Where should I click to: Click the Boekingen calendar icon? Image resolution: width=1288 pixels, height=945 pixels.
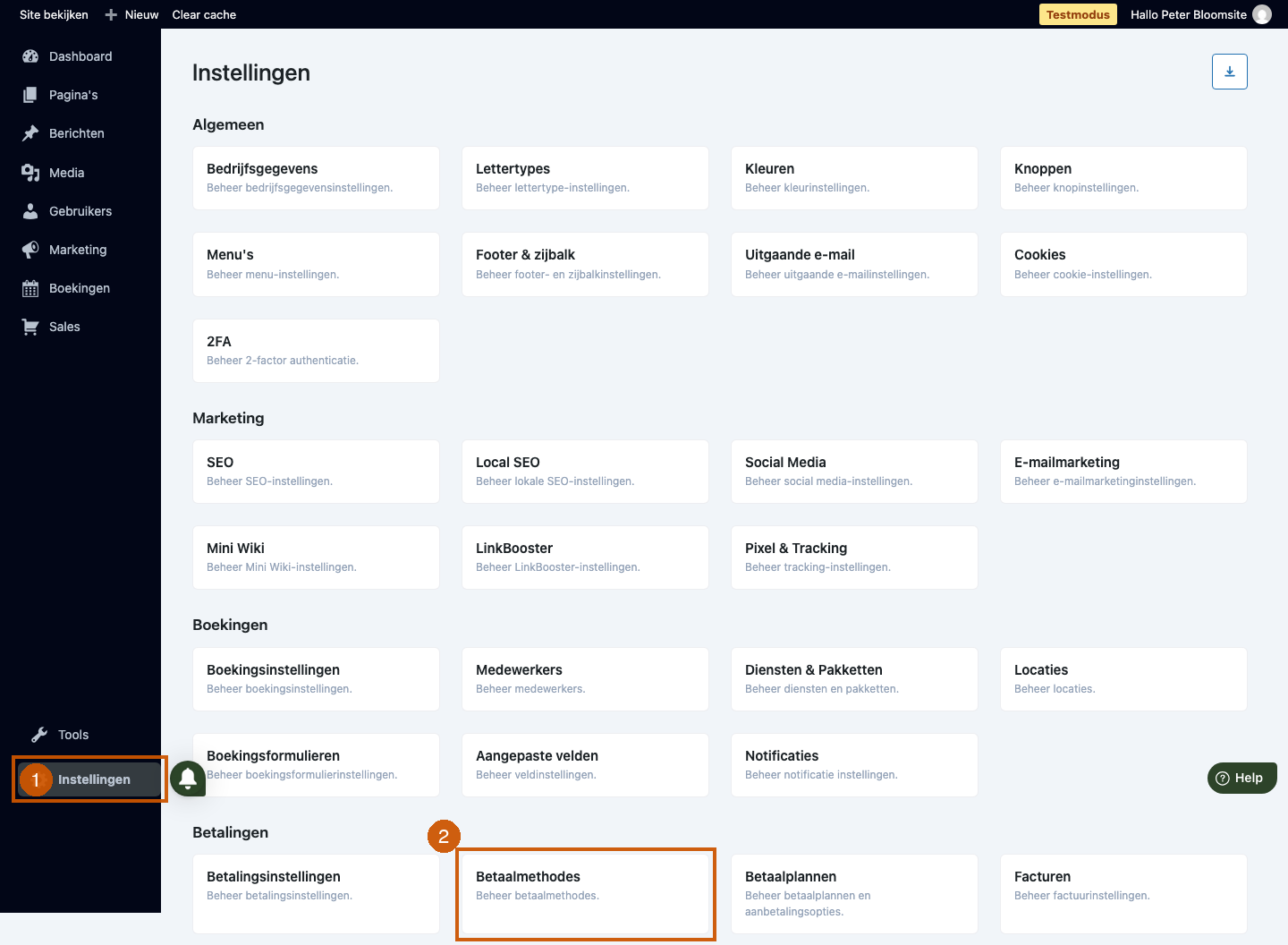pos(30,288)
